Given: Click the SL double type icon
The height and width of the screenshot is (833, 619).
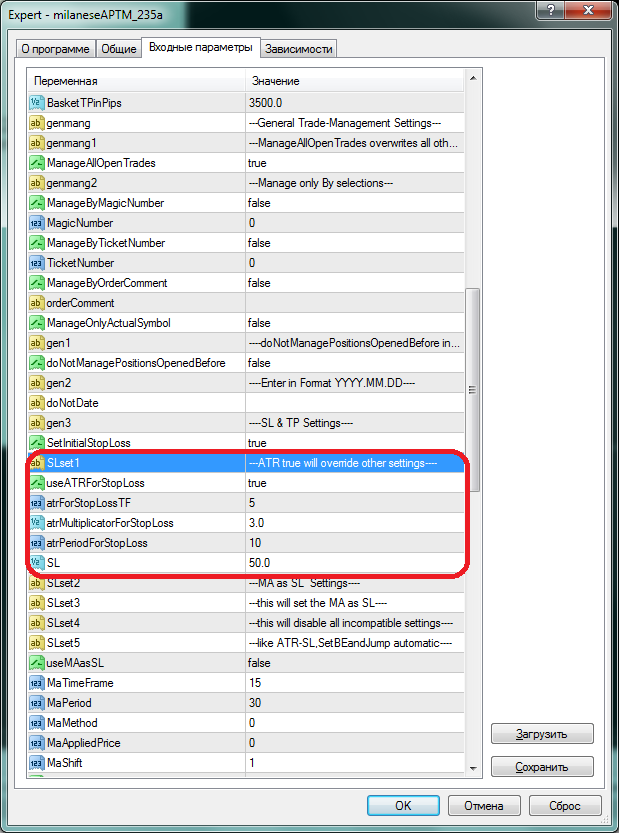Looking at the screenshot, I should pos(37,563).
